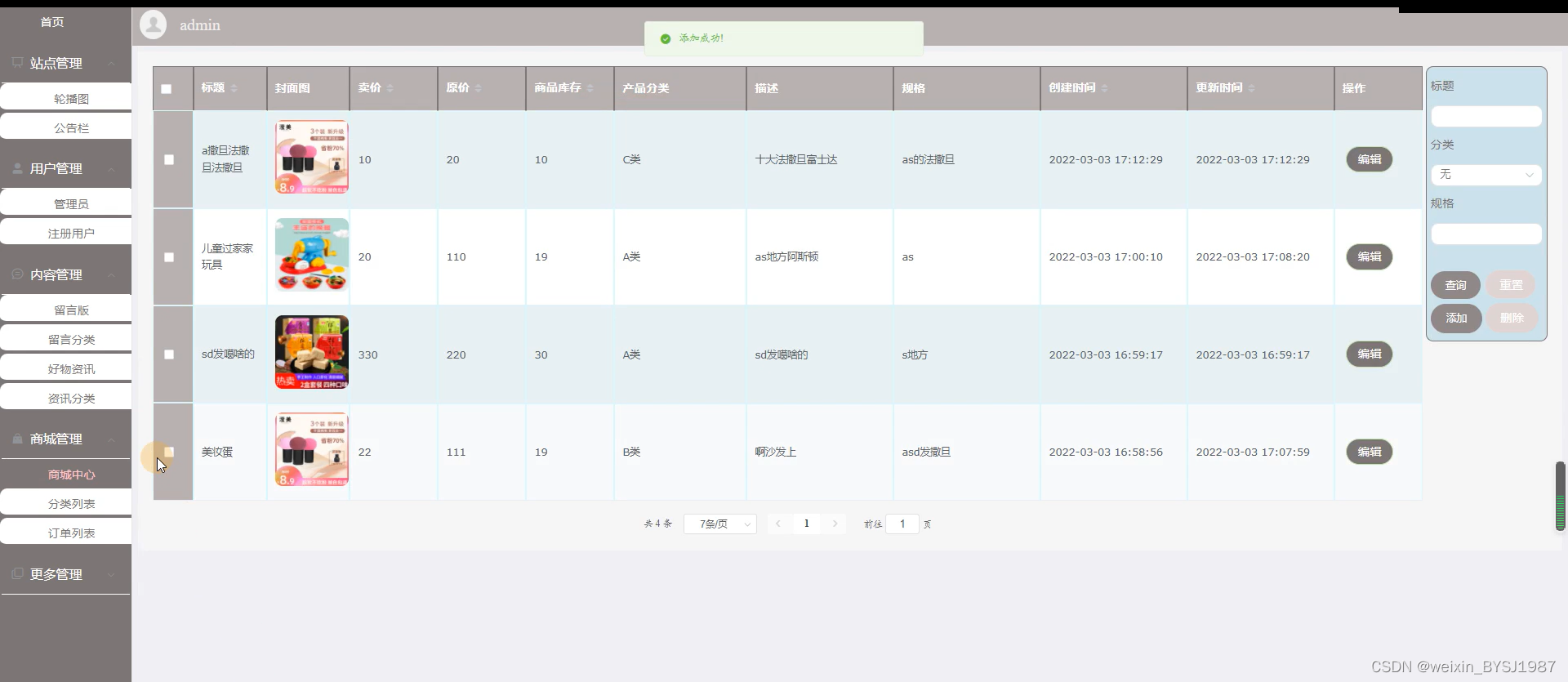Check the row for sd发嘎啥的

click(169, 354)
